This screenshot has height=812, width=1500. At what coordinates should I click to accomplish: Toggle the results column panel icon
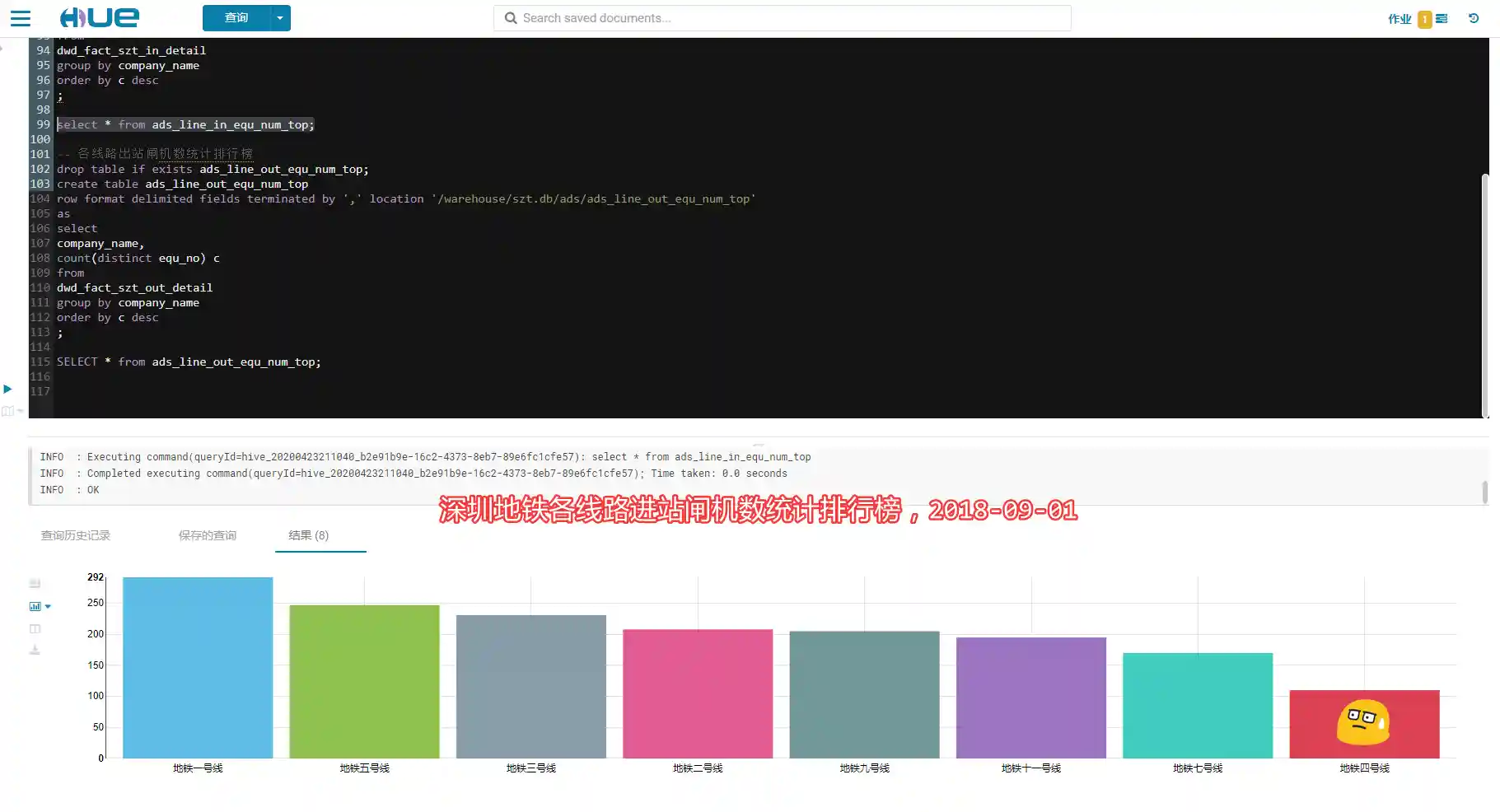(x=35, y=629)
